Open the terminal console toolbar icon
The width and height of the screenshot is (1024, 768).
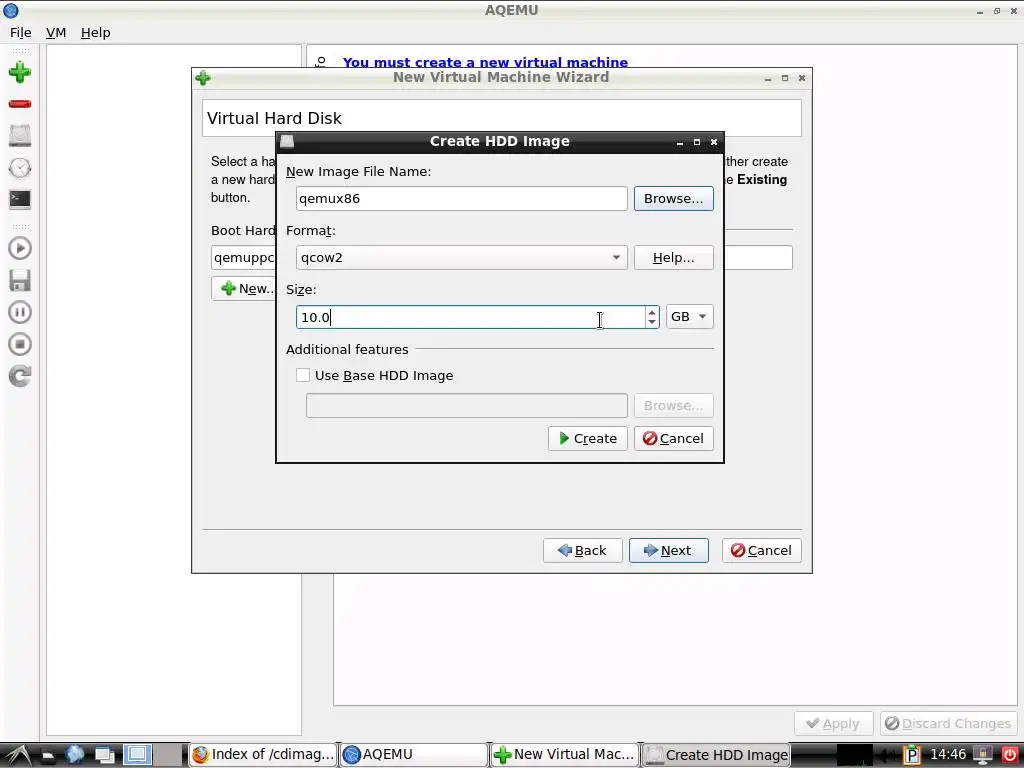tap(20, 199)
